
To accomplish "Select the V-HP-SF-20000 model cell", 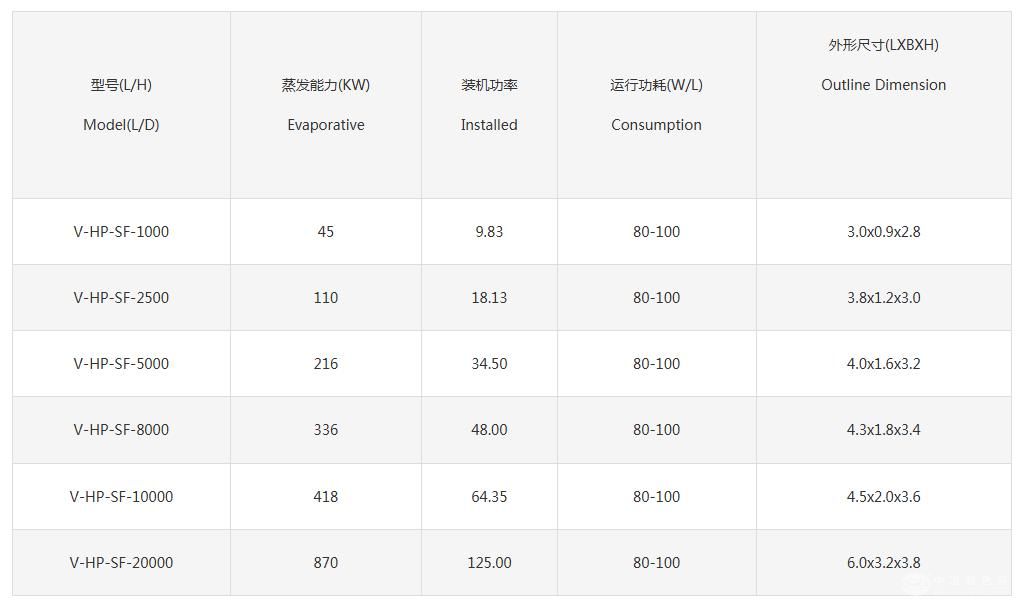I will click(121, 563).
